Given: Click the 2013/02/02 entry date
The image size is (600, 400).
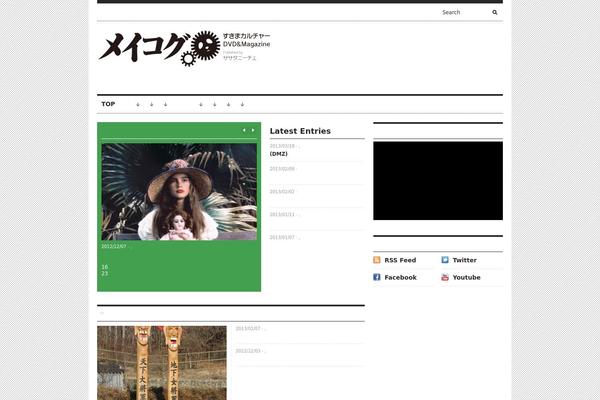Looking at the screenshot, I should tap(282, 192).
